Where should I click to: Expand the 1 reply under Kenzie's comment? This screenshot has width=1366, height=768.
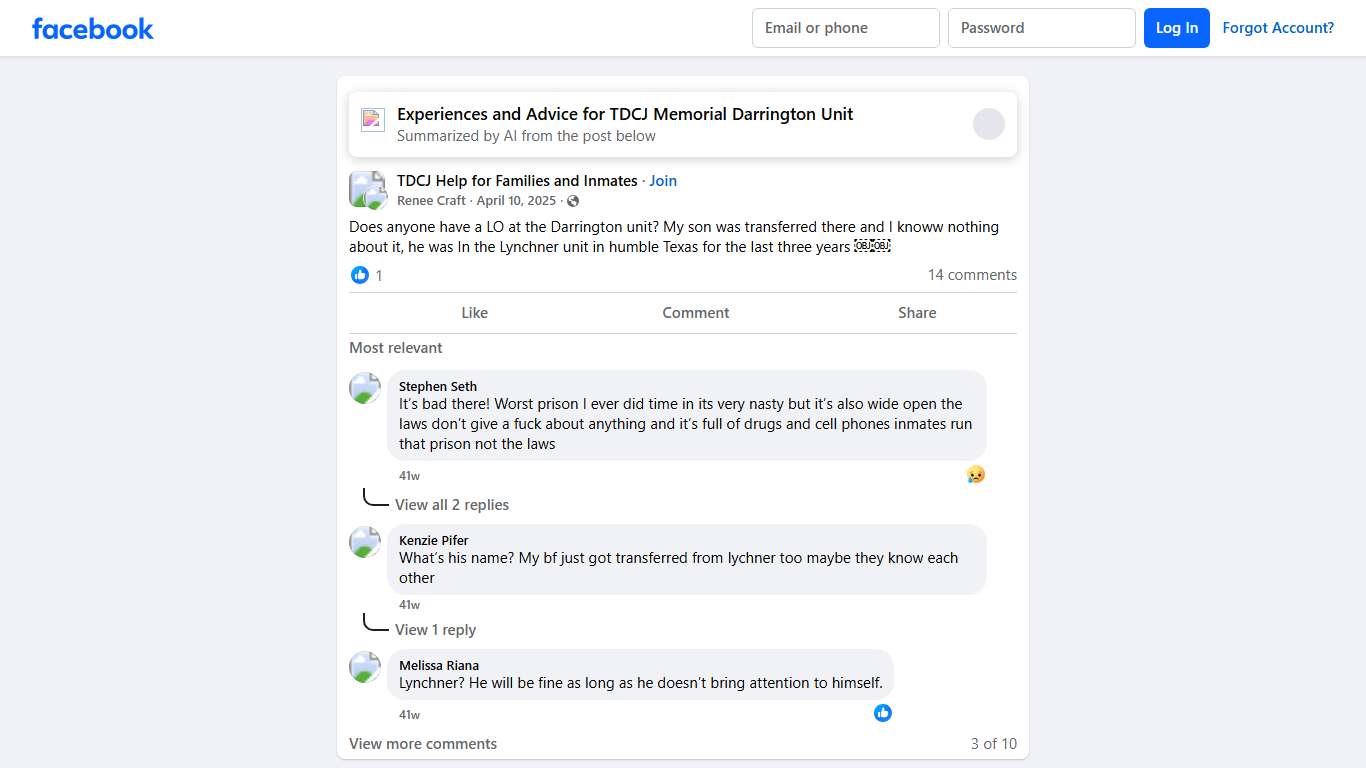tap(435, 630)
